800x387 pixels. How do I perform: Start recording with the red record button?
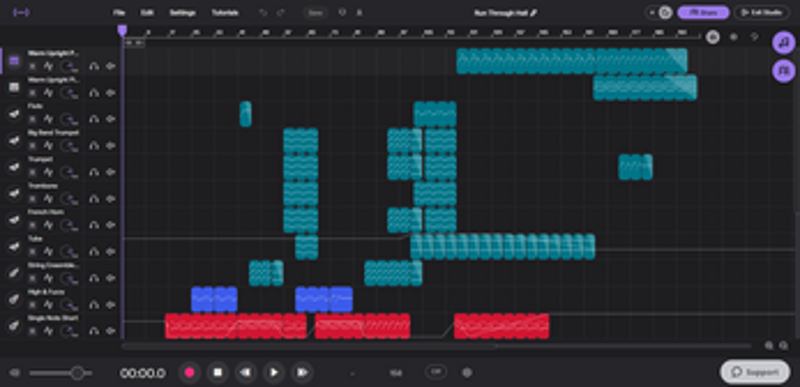[x=189, y=373]
